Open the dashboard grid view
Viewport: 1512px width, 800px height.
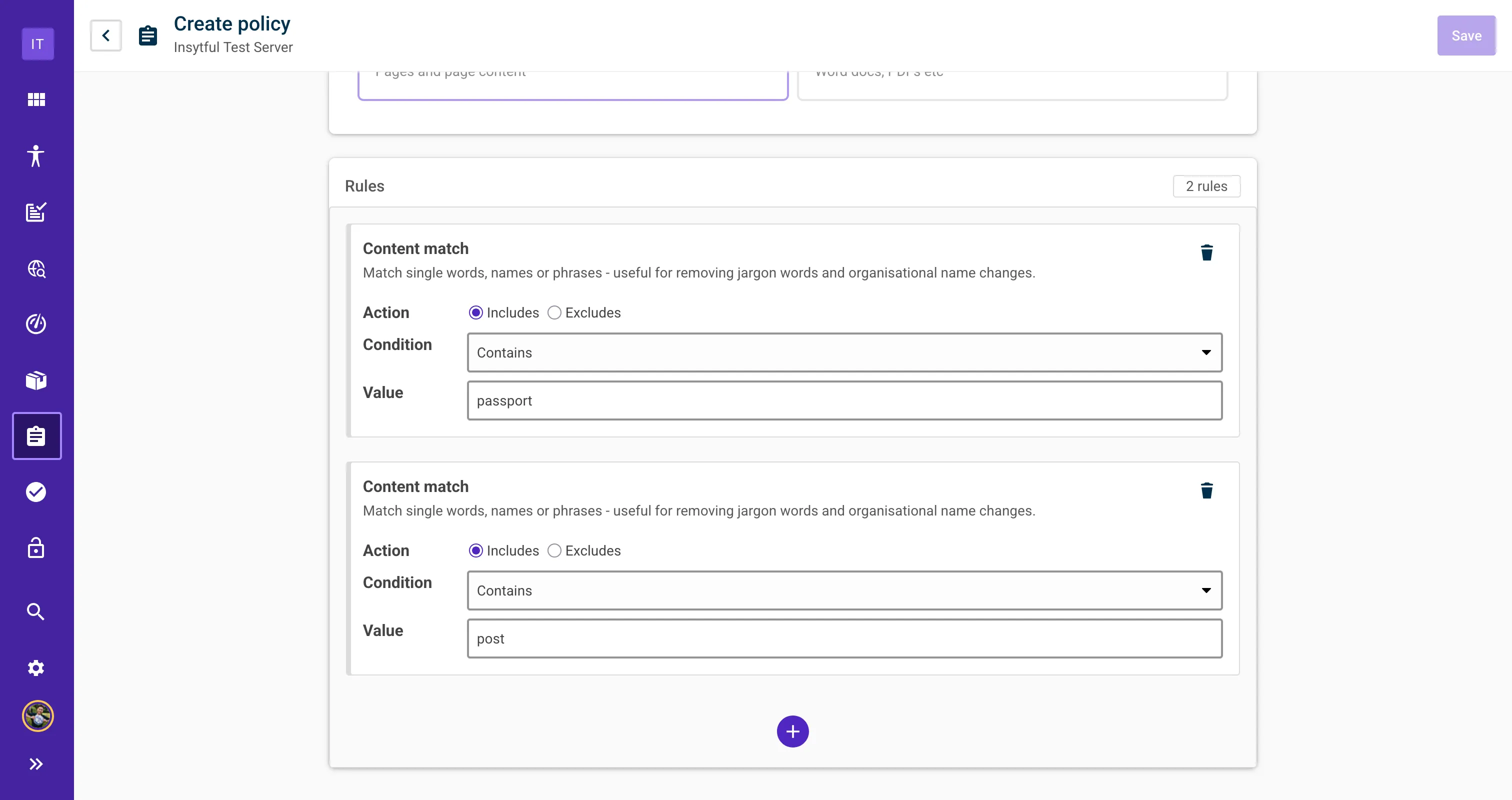coord(36,99)
